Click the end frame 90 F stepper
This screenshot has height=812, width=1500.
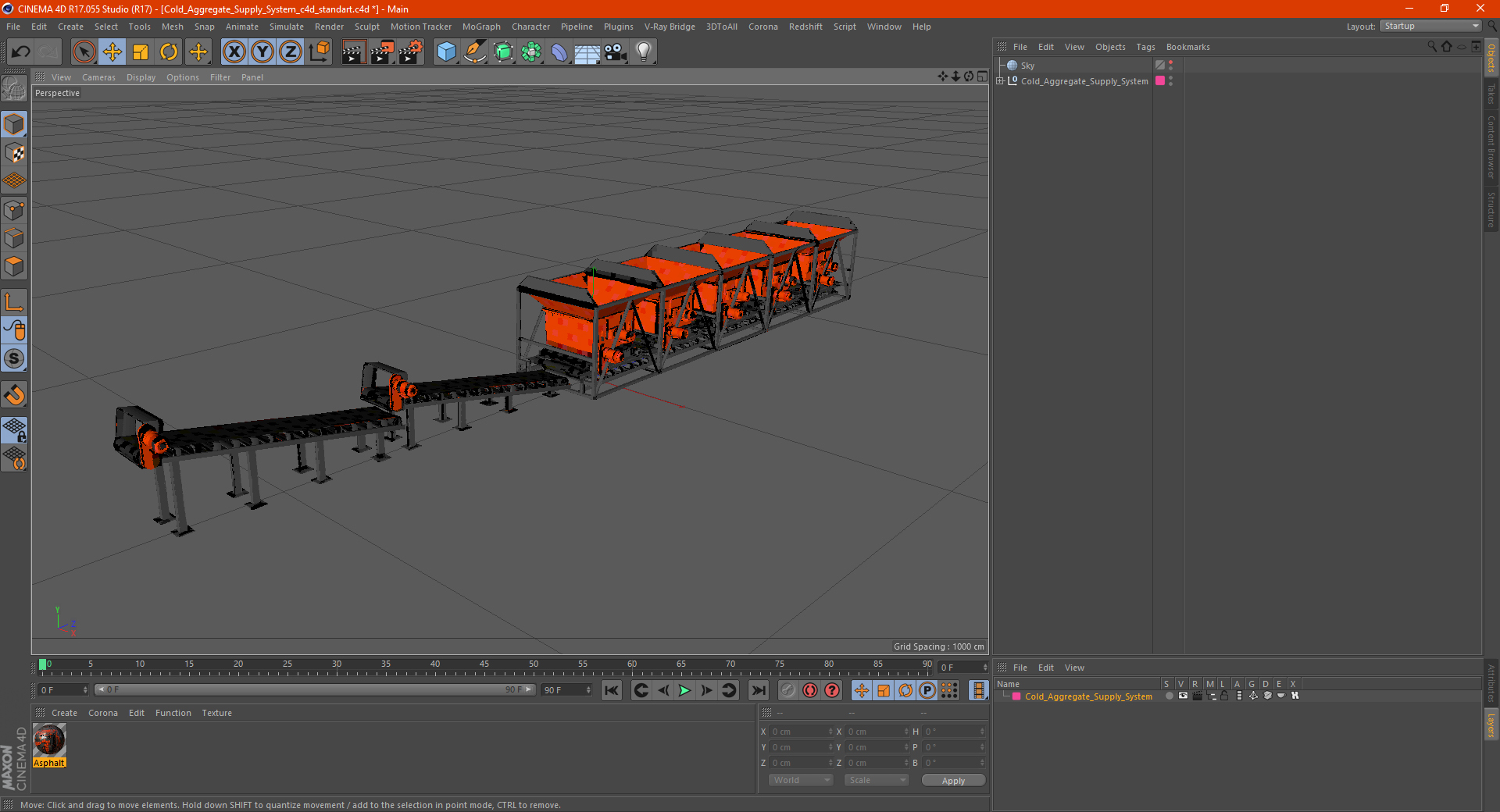coord(588,690)
